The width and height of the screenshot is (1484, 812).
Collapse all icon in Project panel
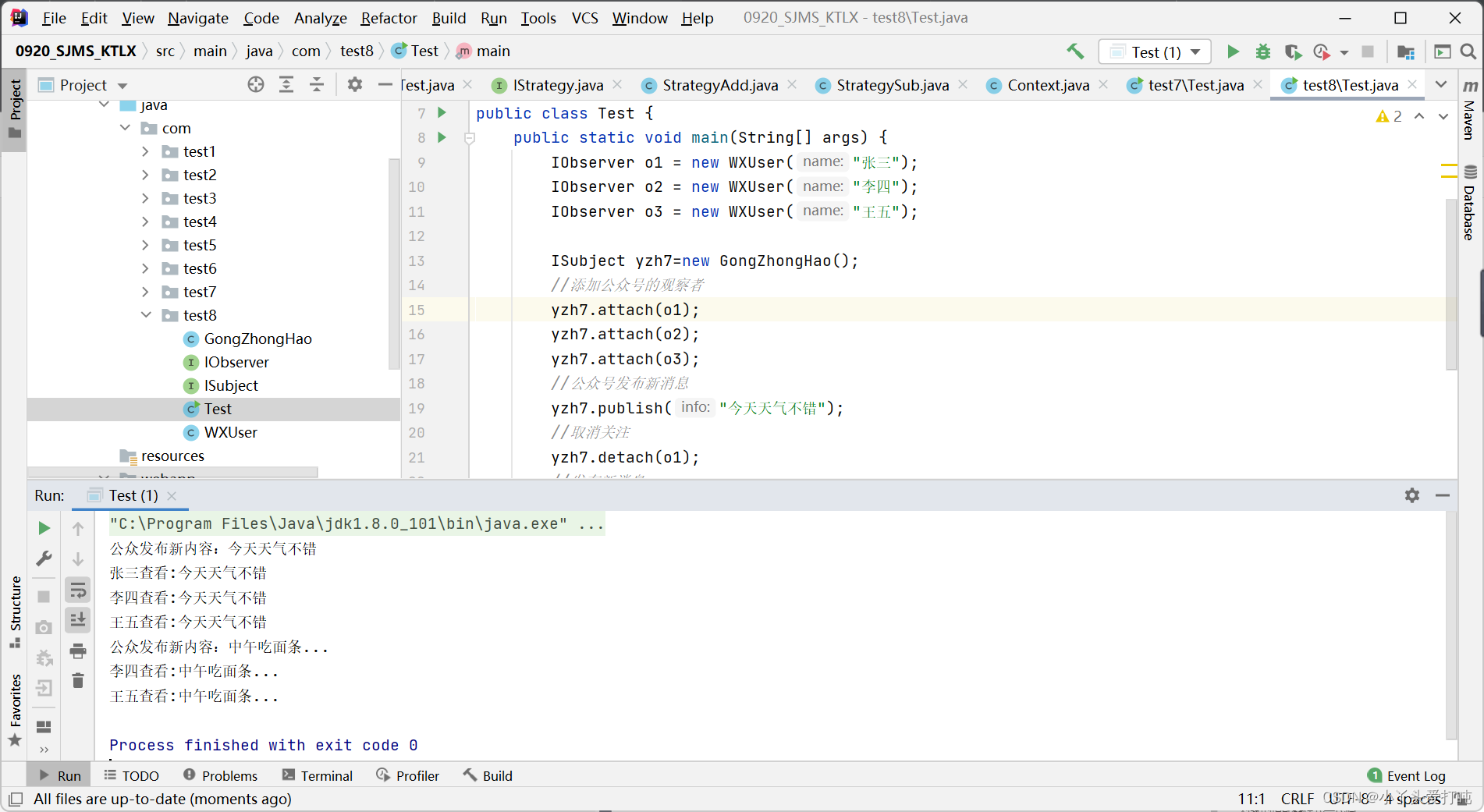317,84
